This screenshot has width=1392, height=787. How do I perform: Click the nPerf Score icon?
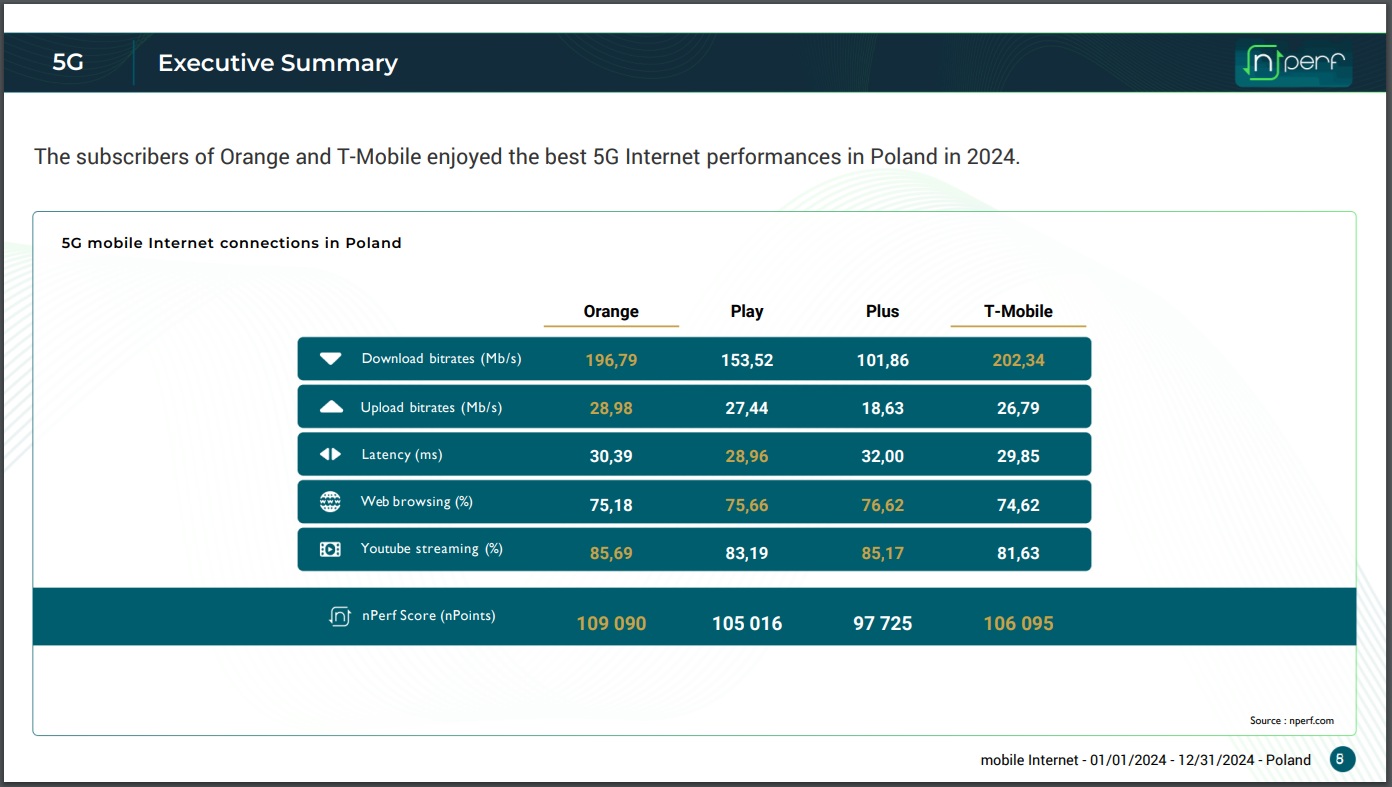[340, 616]
